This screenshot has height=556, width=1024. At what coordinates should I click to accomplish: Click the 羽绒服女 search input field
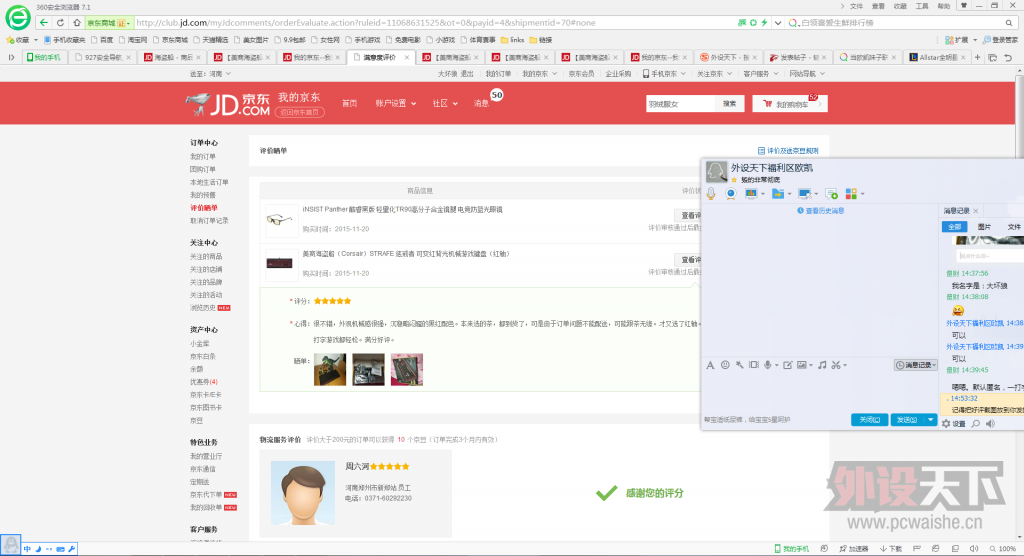[680, 103]
